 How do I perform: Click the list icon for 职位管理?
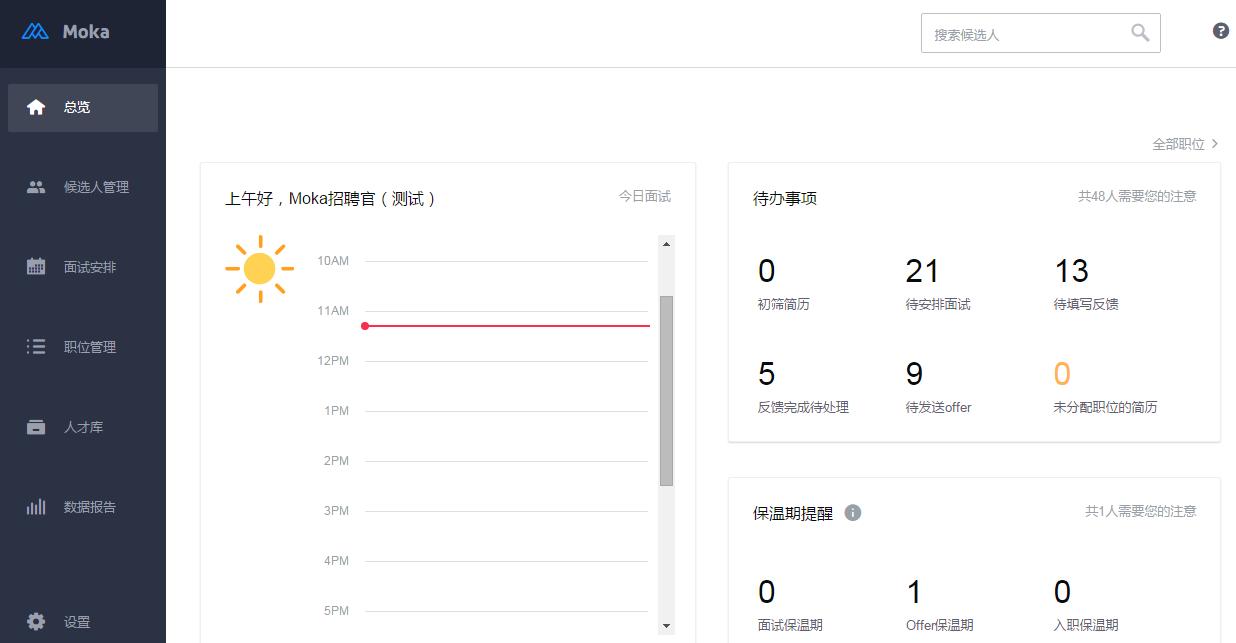(36, 347)
